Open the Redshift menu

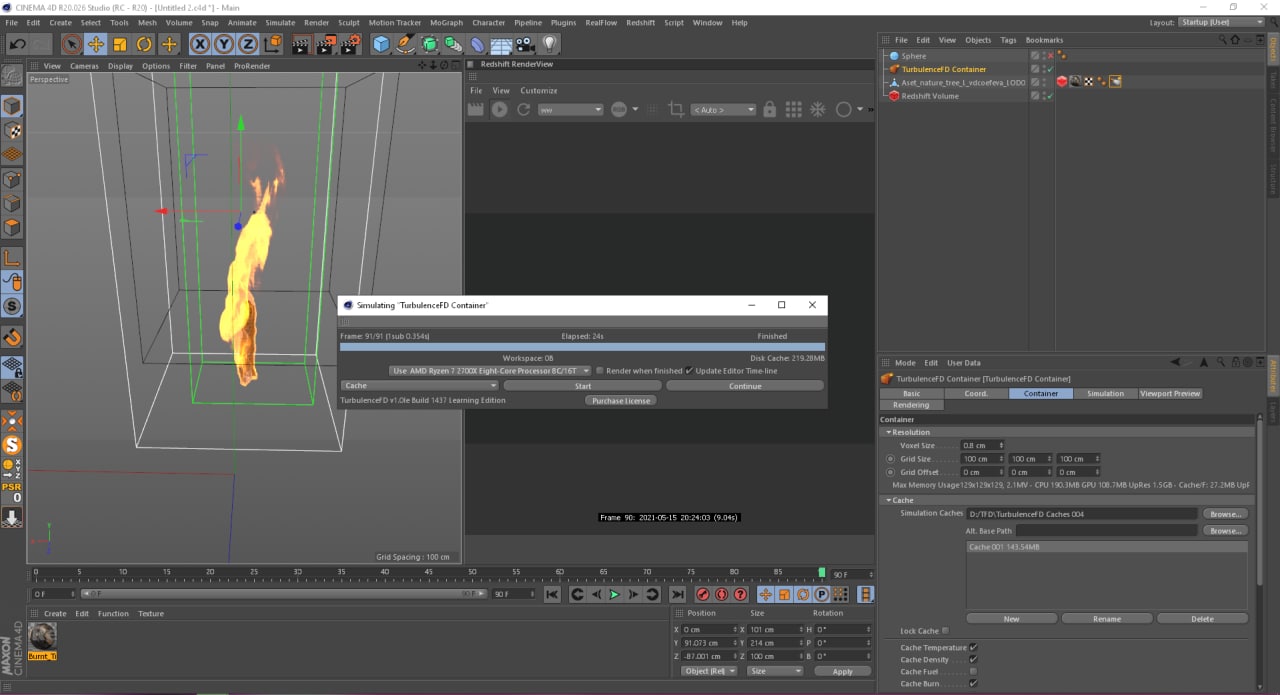click(x=641, y=22)
